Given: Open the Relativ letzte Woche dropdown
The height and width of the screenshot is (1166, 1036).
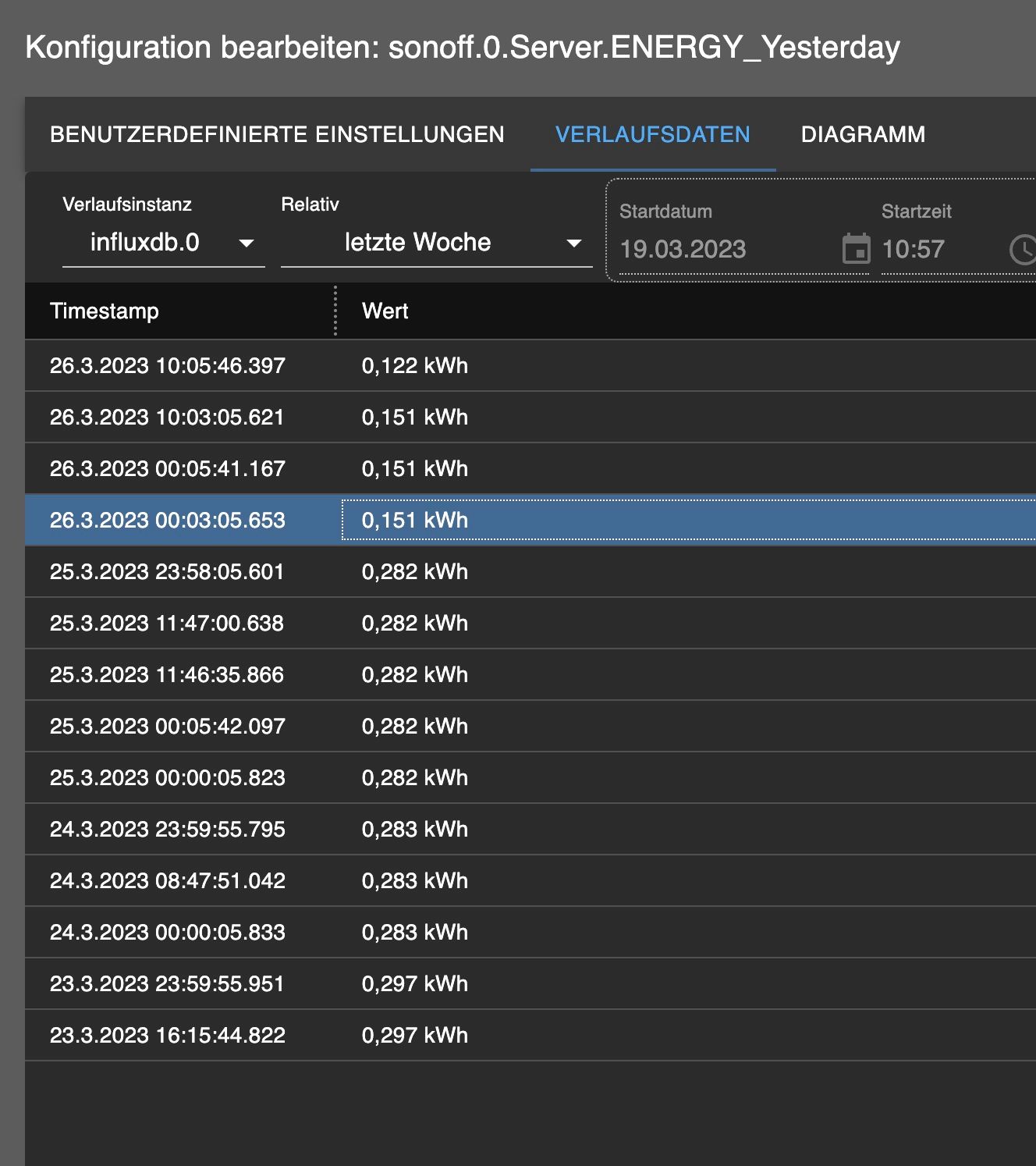Looking at the screenshot, I should click(437, 243).
